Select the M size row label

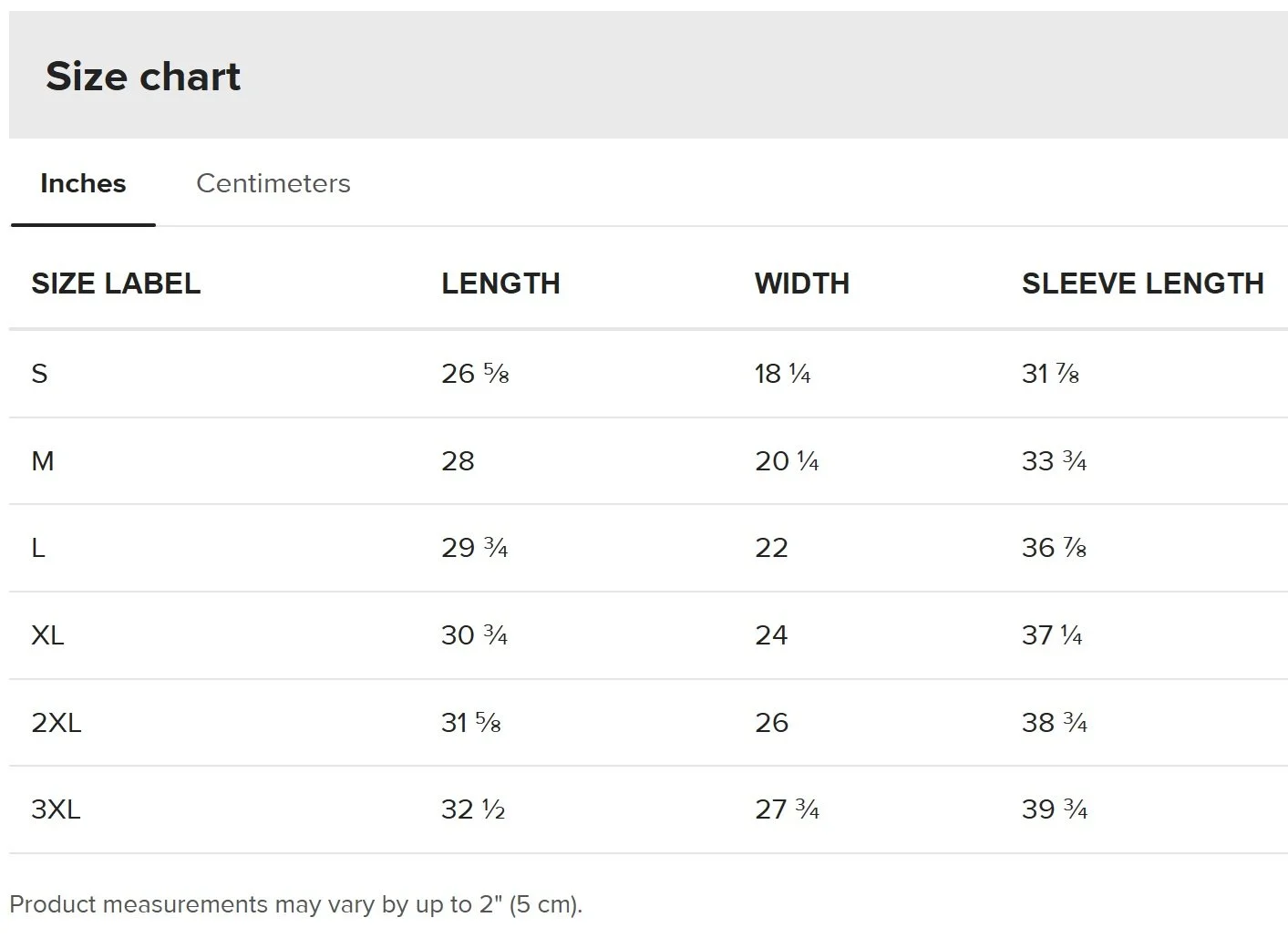tap(43, 461)
